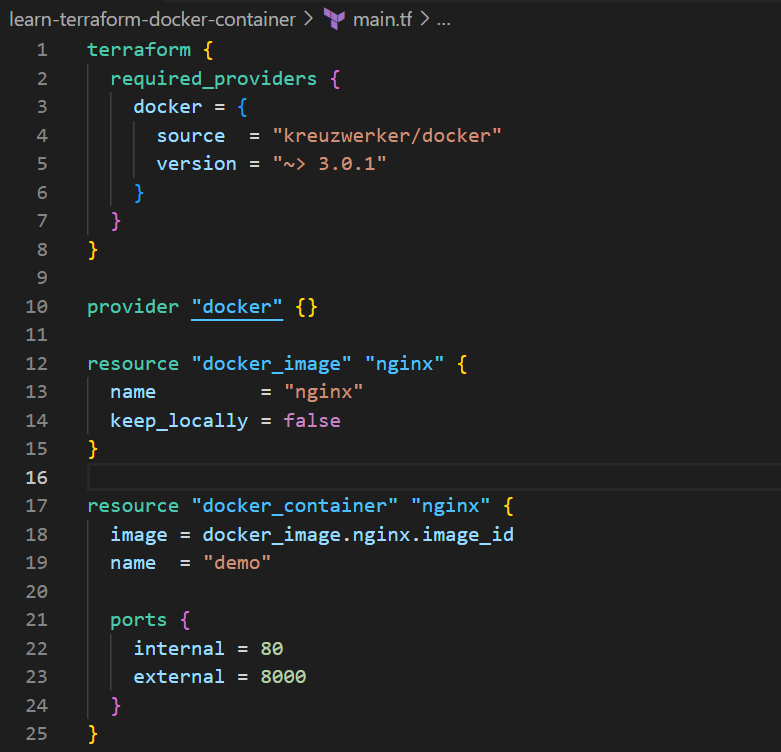Click line number 1 in gutter
The width and height of the screenshot is (781, 752).
[42, 50]
